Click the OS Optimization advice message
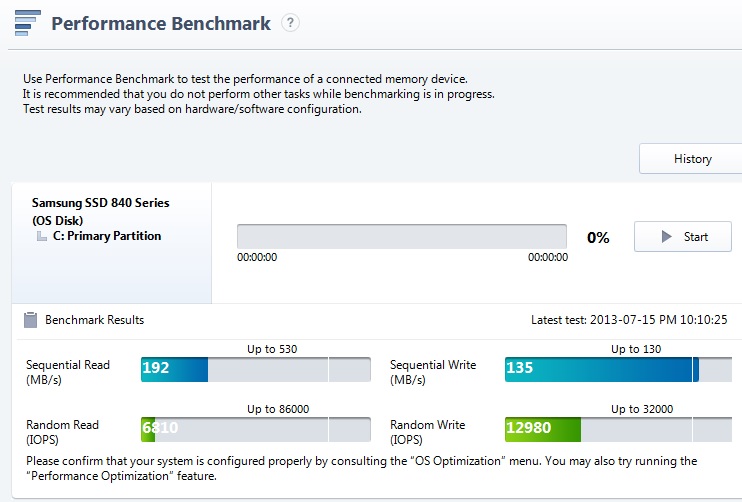742x502 pixels. 362,468
